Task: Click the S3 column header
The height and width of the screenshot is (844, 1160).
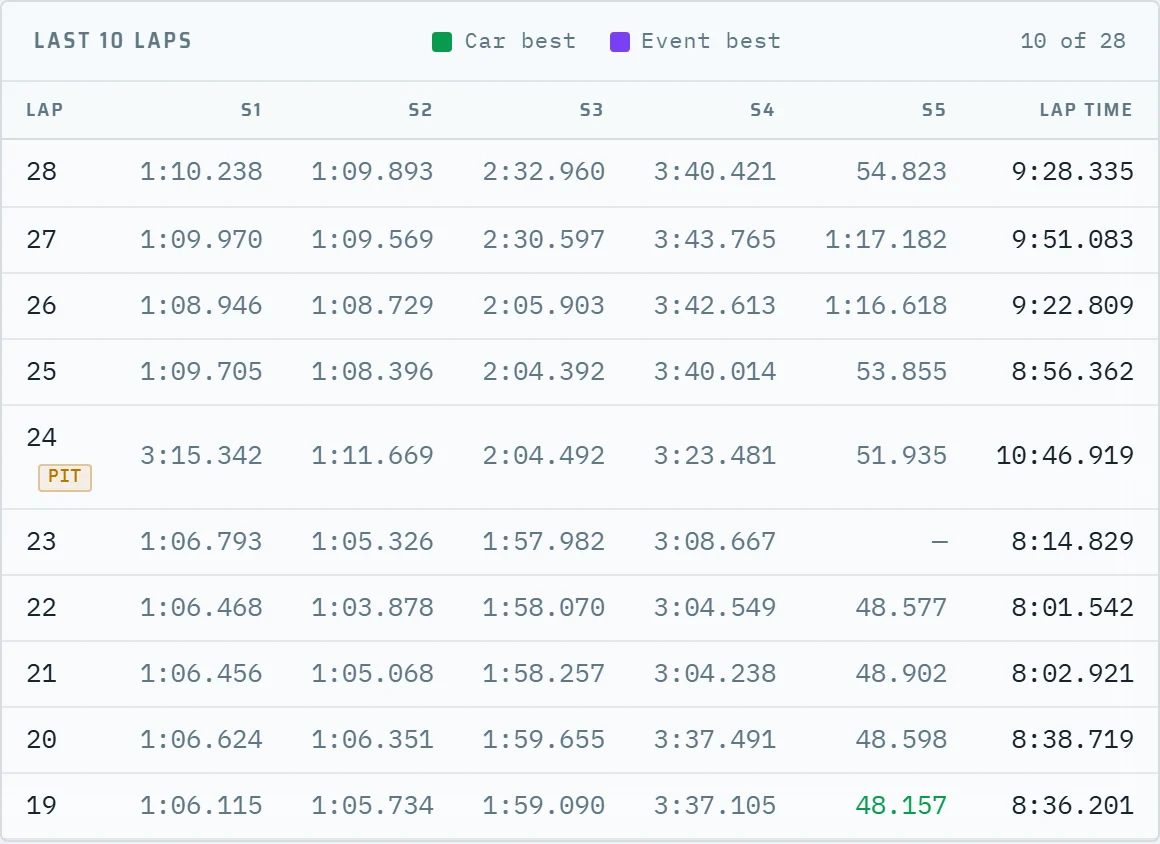Action: coord(591,110)
